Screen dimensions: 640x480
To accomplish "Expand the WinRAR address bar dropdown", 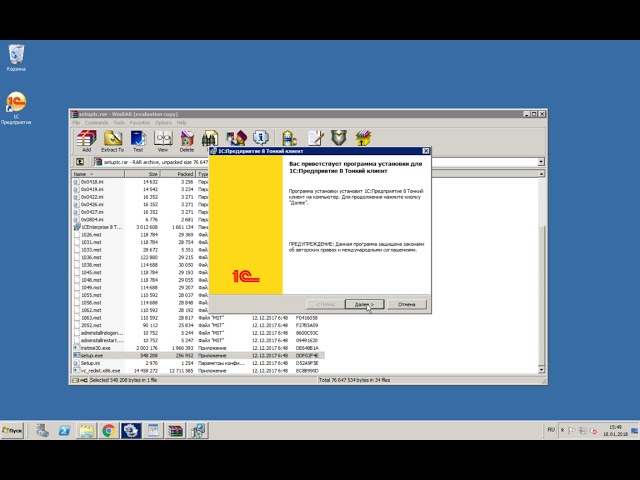I will click(541, 162).
